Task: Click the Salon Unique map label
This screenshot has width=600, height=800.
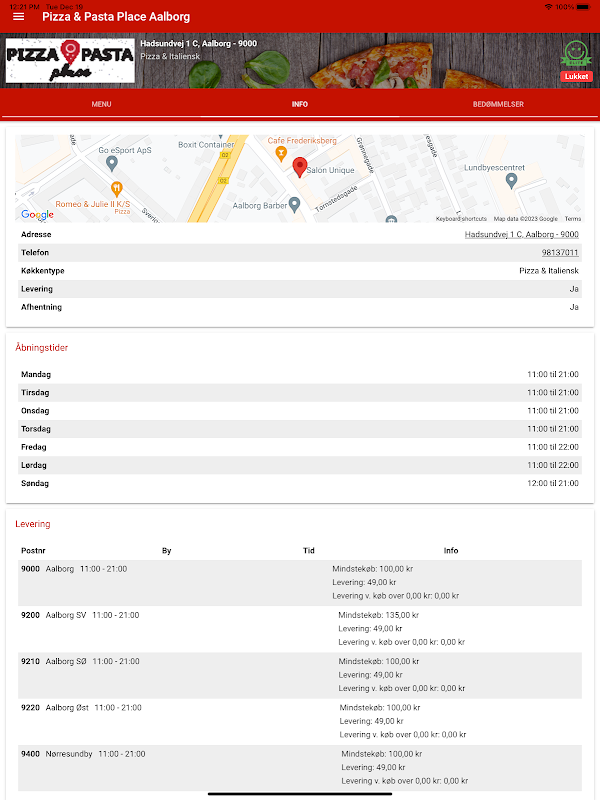Action: click(x=330, y=170)
